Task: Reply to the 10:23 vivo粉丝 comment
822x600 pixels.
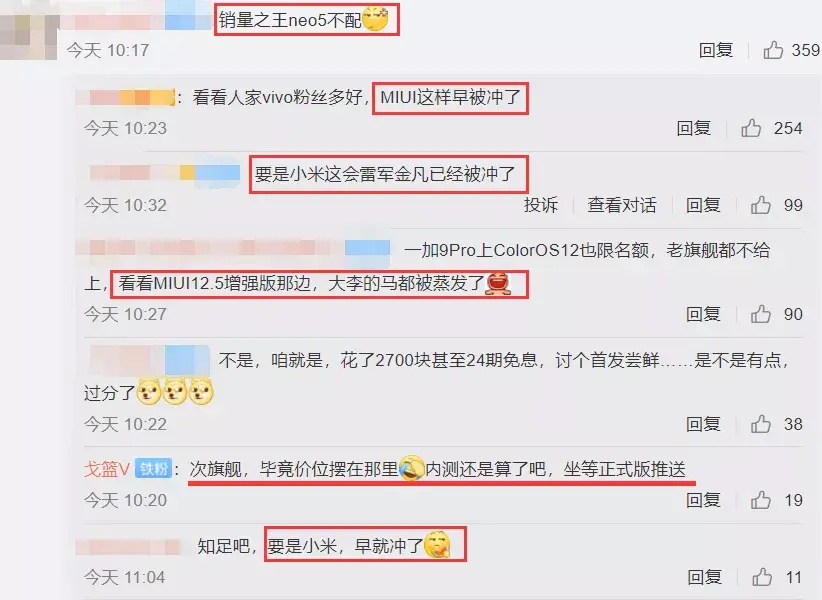Action: pos(694,128)
